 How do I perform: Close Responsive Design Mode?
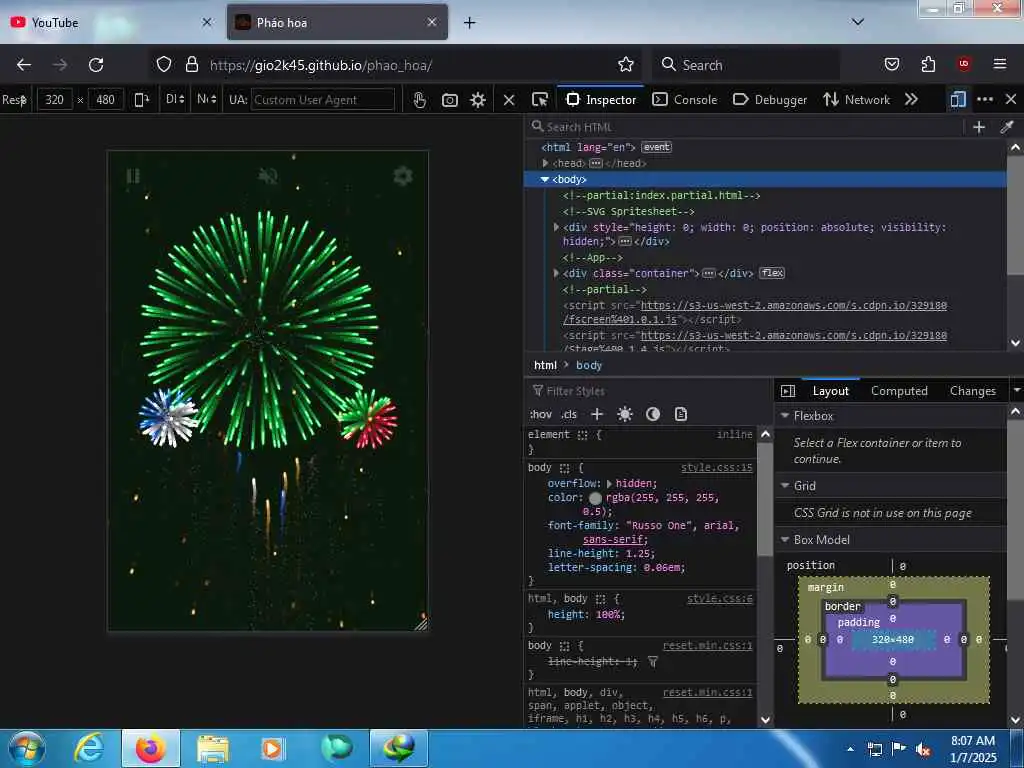pyautogui.click(x=509, y=100)
